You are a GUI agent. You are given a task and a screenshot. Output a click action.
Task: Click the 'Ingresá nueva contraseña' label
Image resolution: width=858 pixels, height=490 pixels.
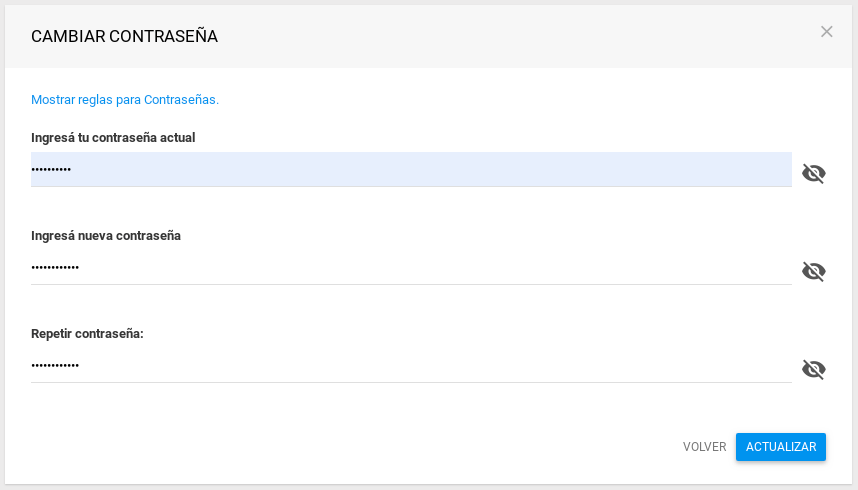point(106,235)
